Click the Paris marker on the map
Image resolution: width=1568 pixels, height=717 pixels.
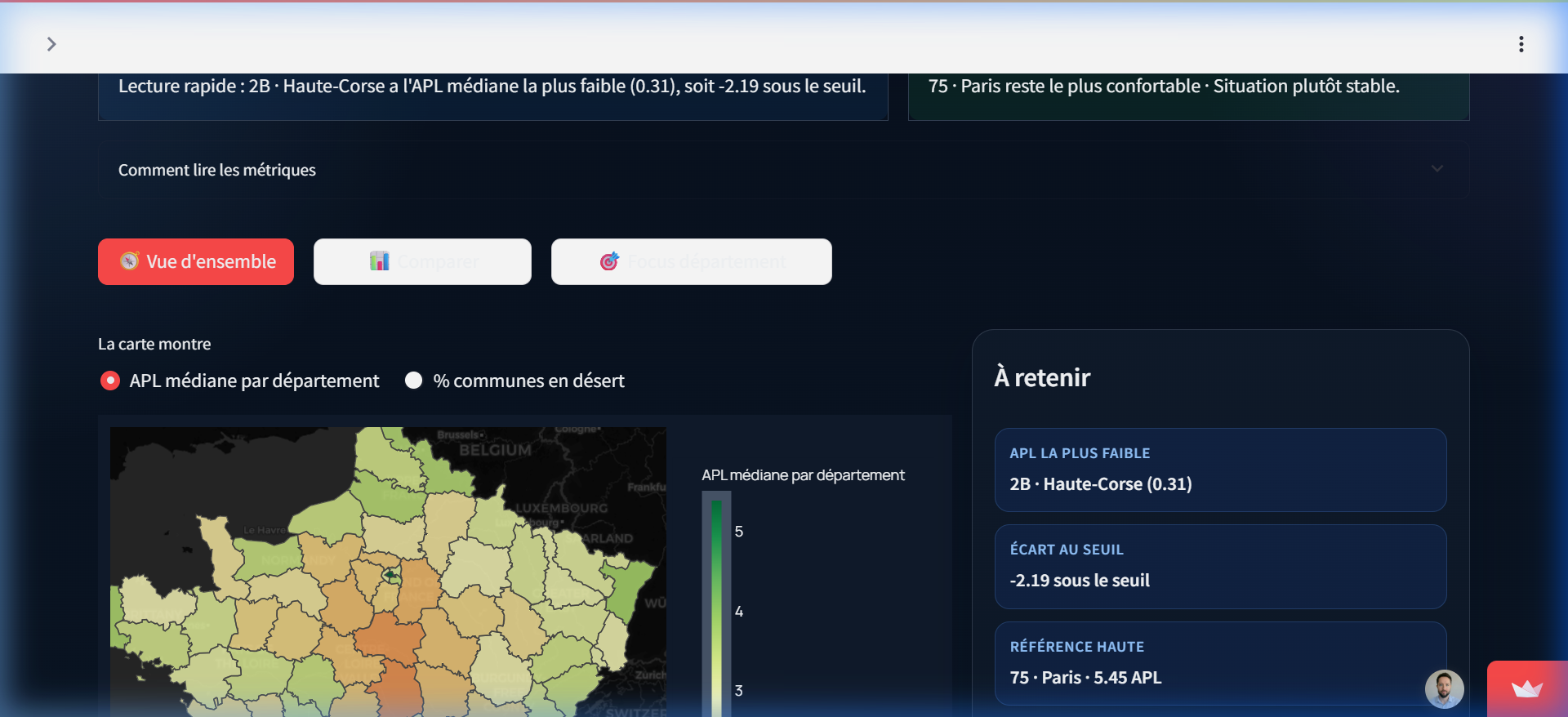[391, 576]
